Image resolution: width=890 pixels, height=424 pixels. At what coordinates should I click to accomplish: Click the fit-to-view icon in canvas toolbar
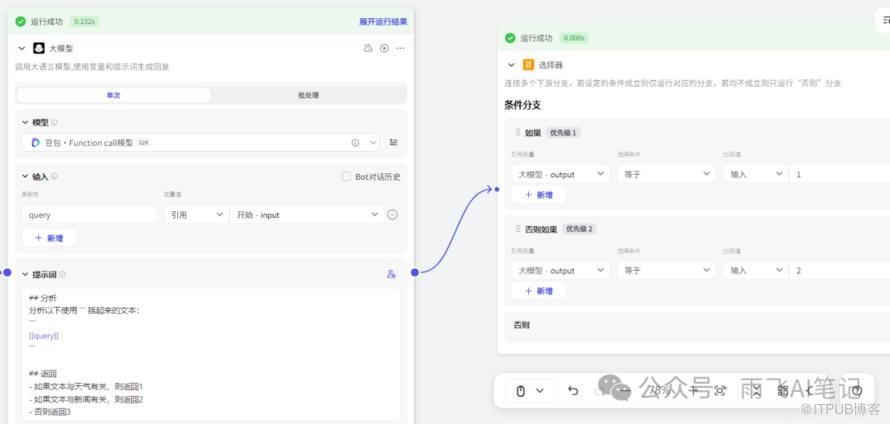click(720, 391)
